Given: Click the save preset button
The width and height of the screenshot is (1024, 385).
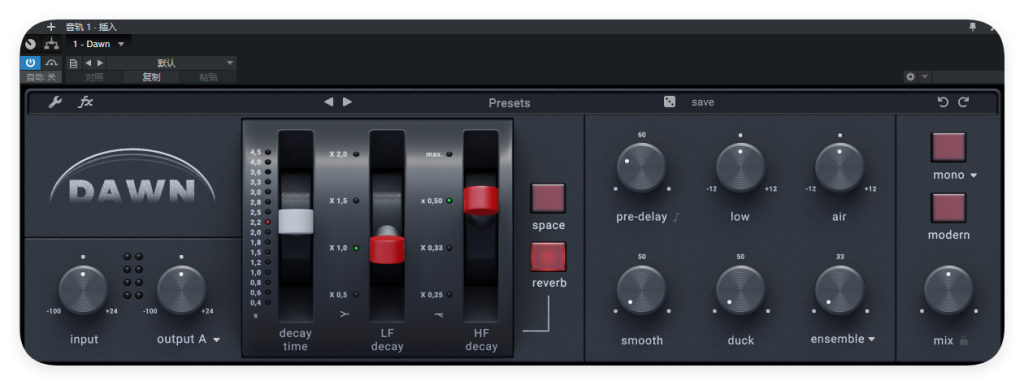Looking at the screenshot, I should (x=703, y=102).
